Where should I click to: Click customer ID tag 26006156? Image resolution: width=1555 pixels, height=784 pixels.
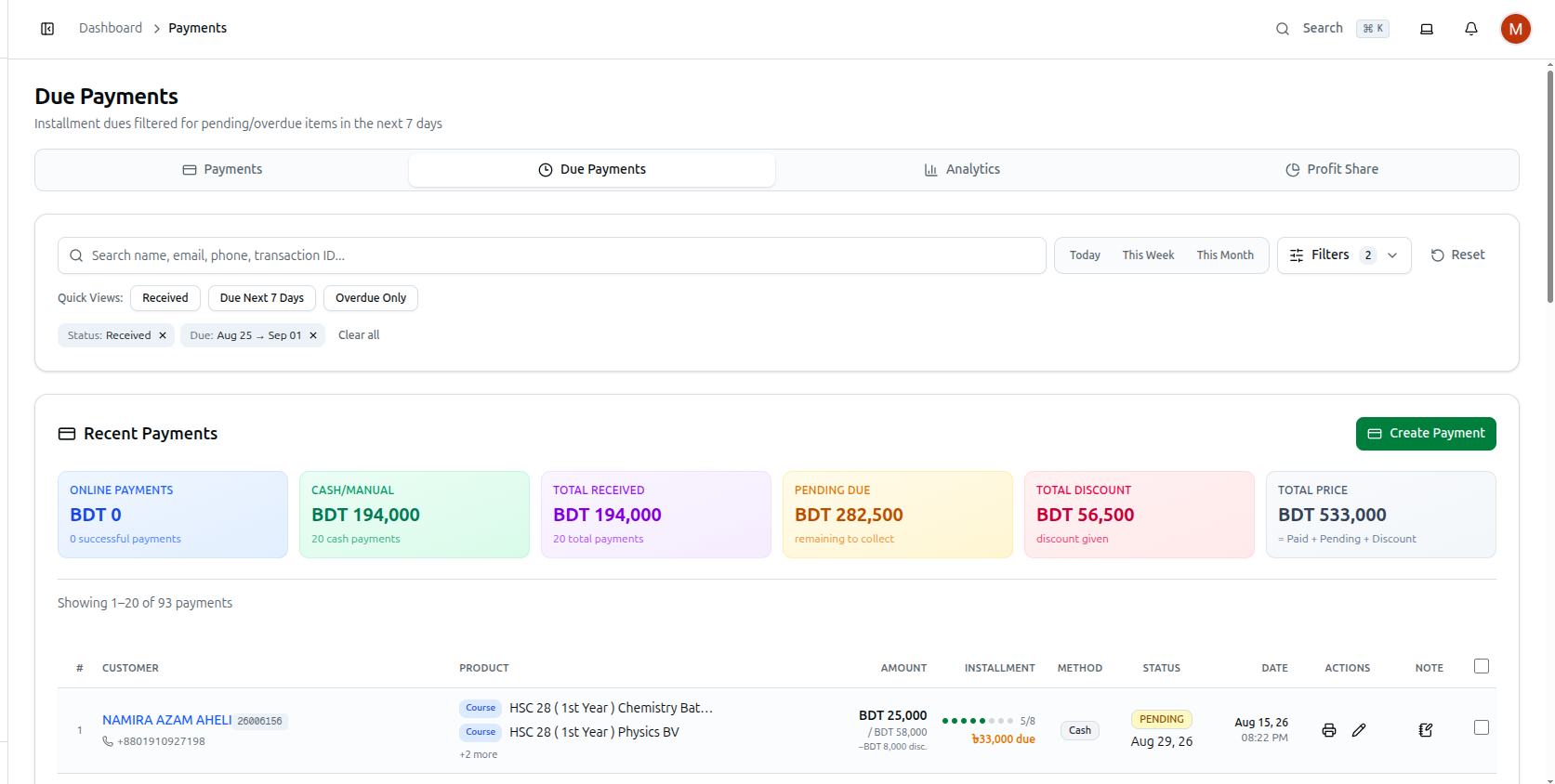point(260,721)
